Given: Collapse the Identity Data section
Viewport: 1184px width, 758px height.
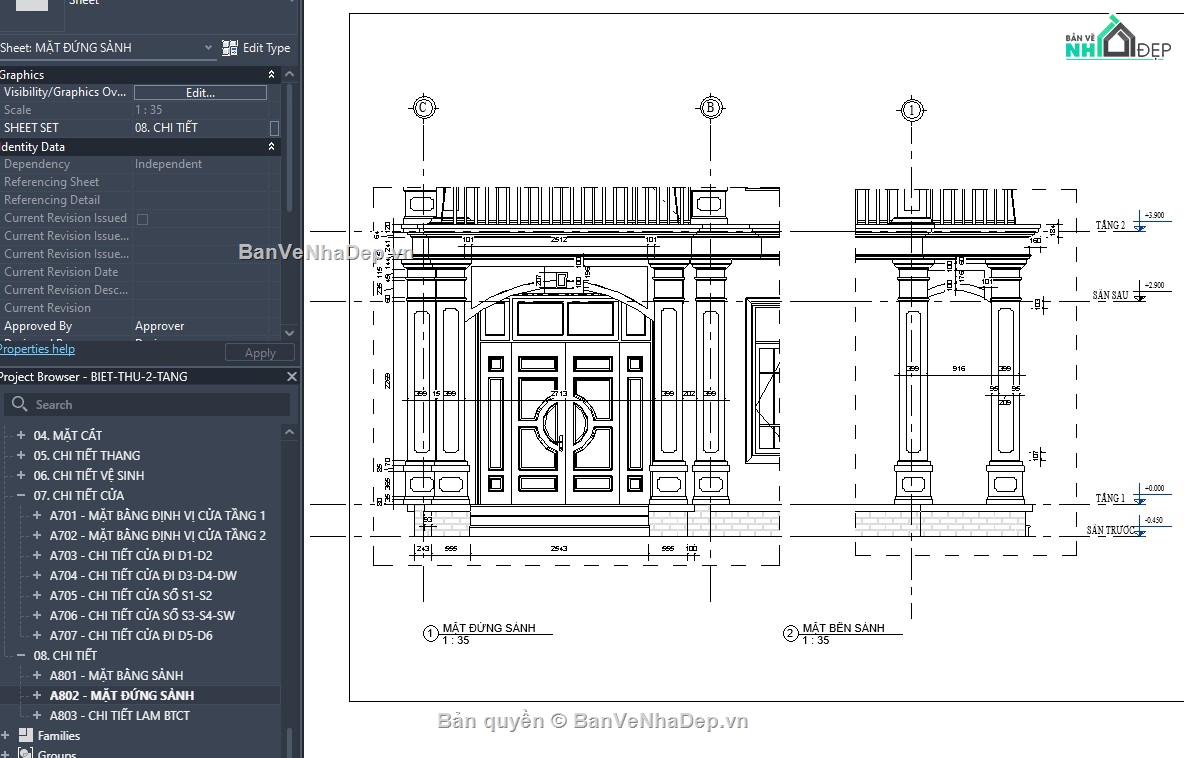Looking at the screenshot, I should (x=271, y=146).
